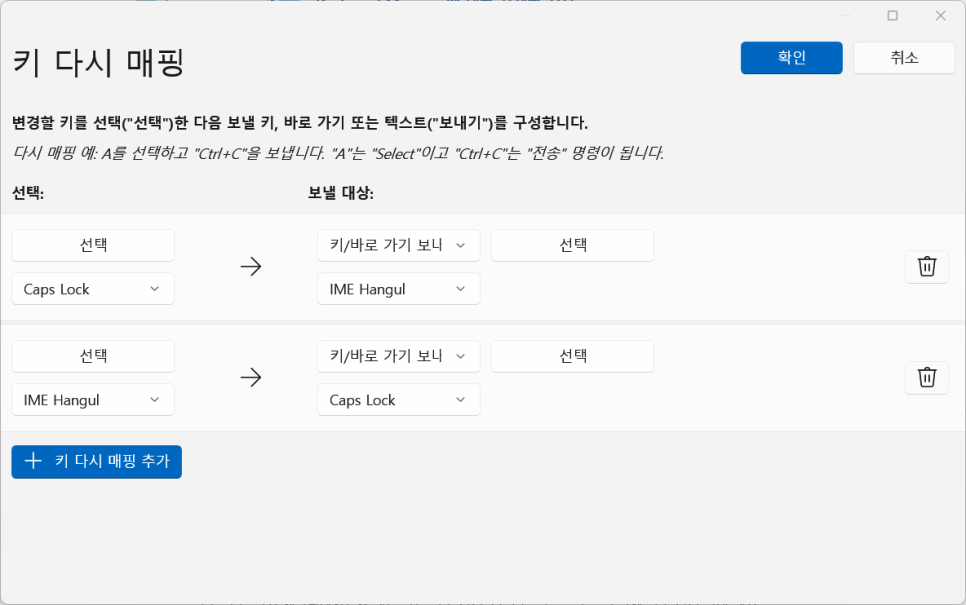Image resolution: width=966 pixels, height=605 pixels.
Task: Open the source IME Hangul dropdown in second row
Action: click(x=93, y=400)
